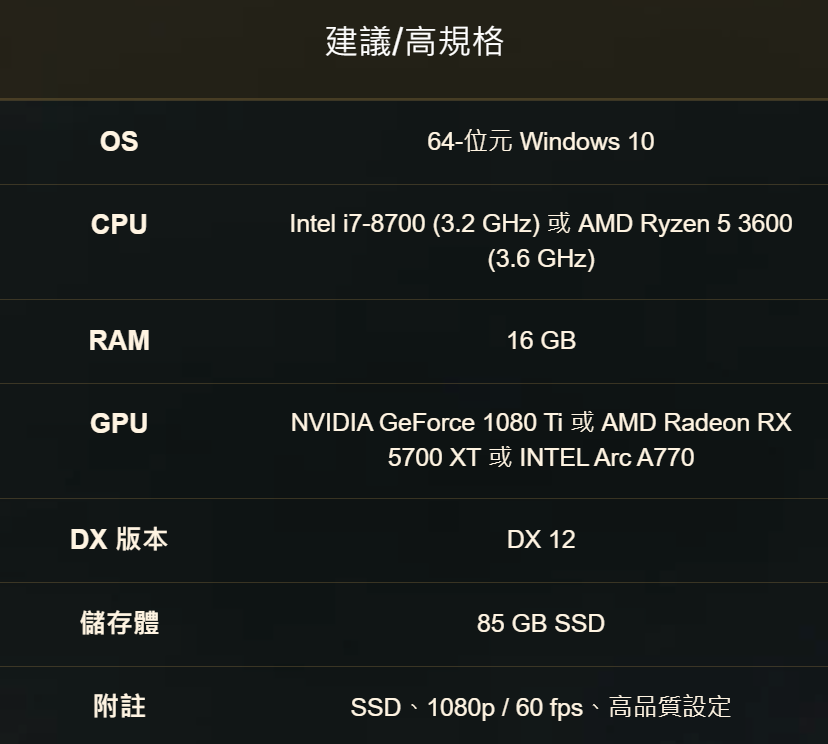The height and width of the screenshot is (744, 828).
Task: Select the OS row label
Action: click(x=119, y=142)
